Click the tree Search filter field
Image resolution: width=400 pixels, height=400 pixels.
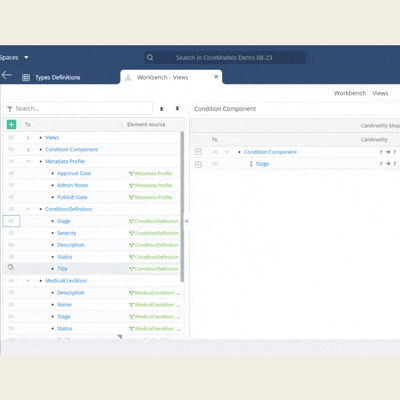(x=78, y=109)
